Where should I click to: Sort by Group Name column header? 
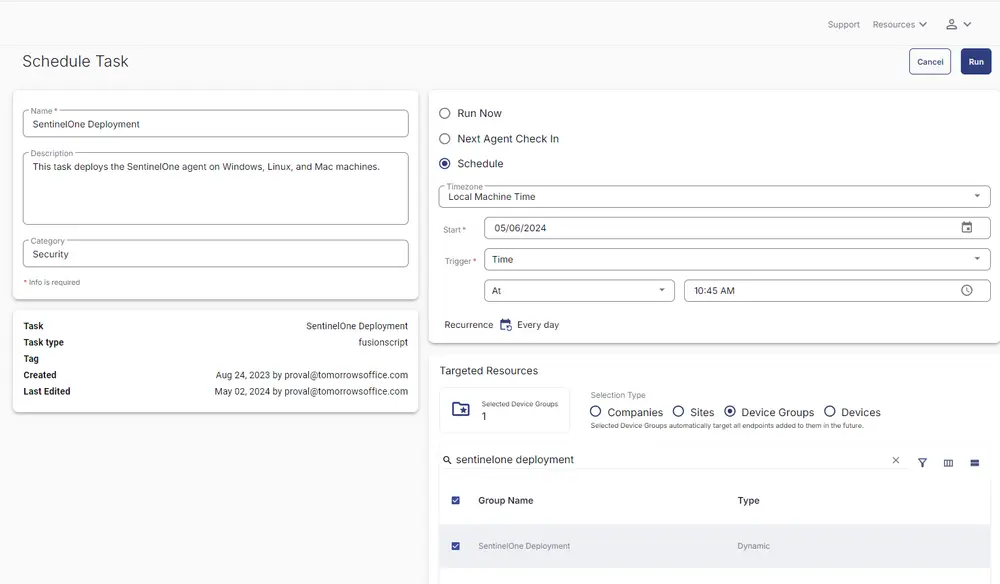506,500
